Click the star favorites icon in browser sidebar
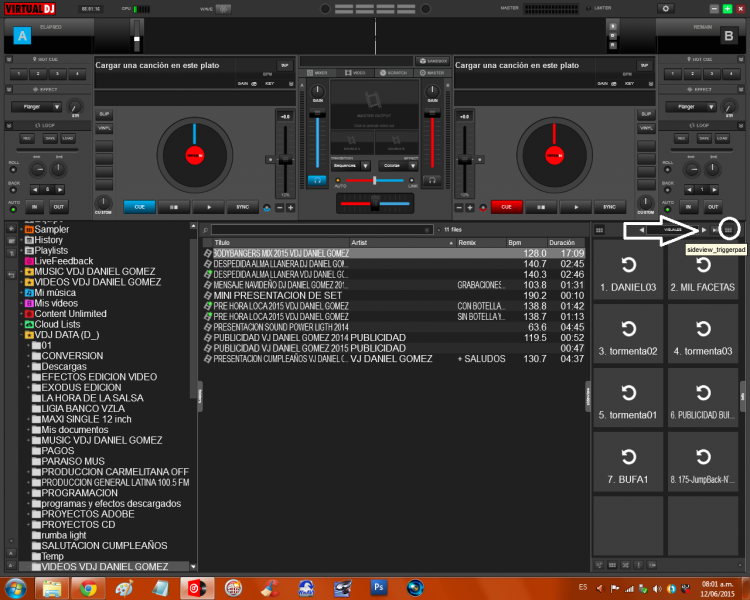 (x=11, y=229)
